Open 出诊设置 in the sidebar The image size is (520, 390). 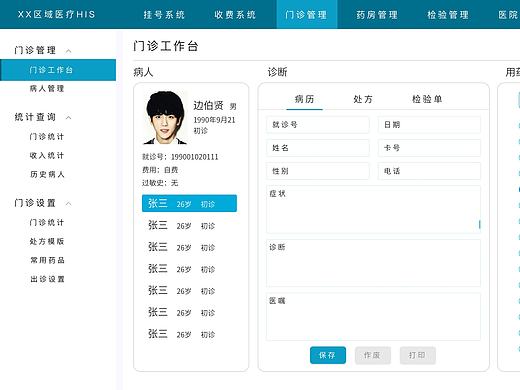point(47,279)
